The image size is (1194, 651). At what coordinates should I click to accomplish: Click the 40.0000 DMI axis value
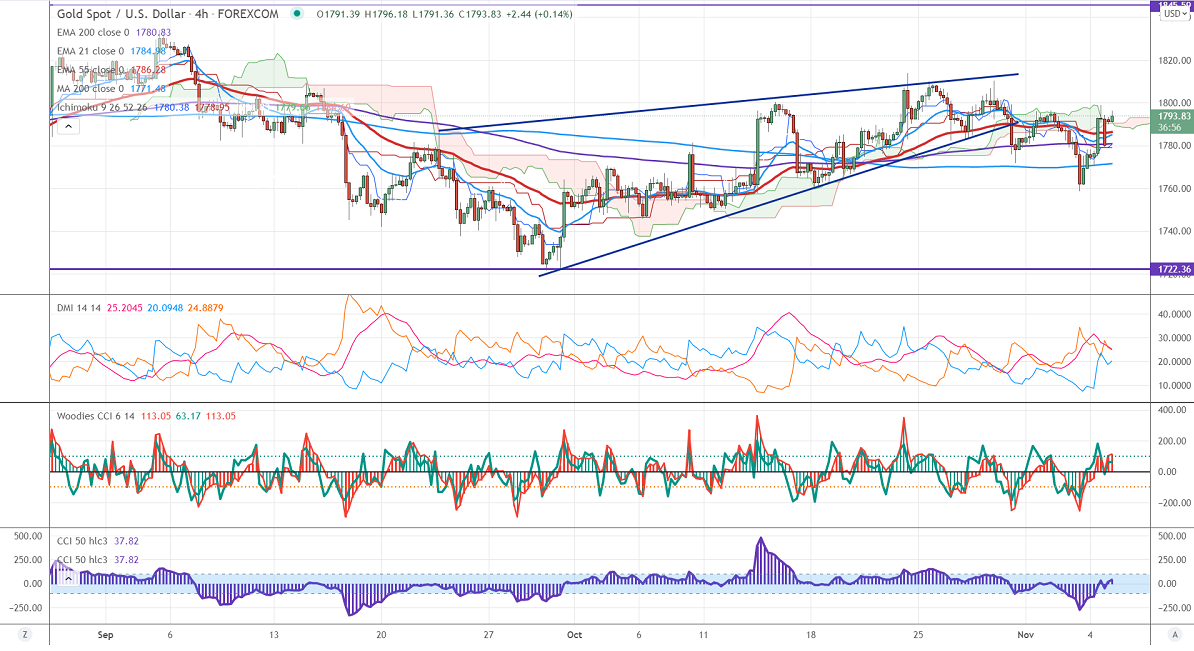coord(1174,314)
